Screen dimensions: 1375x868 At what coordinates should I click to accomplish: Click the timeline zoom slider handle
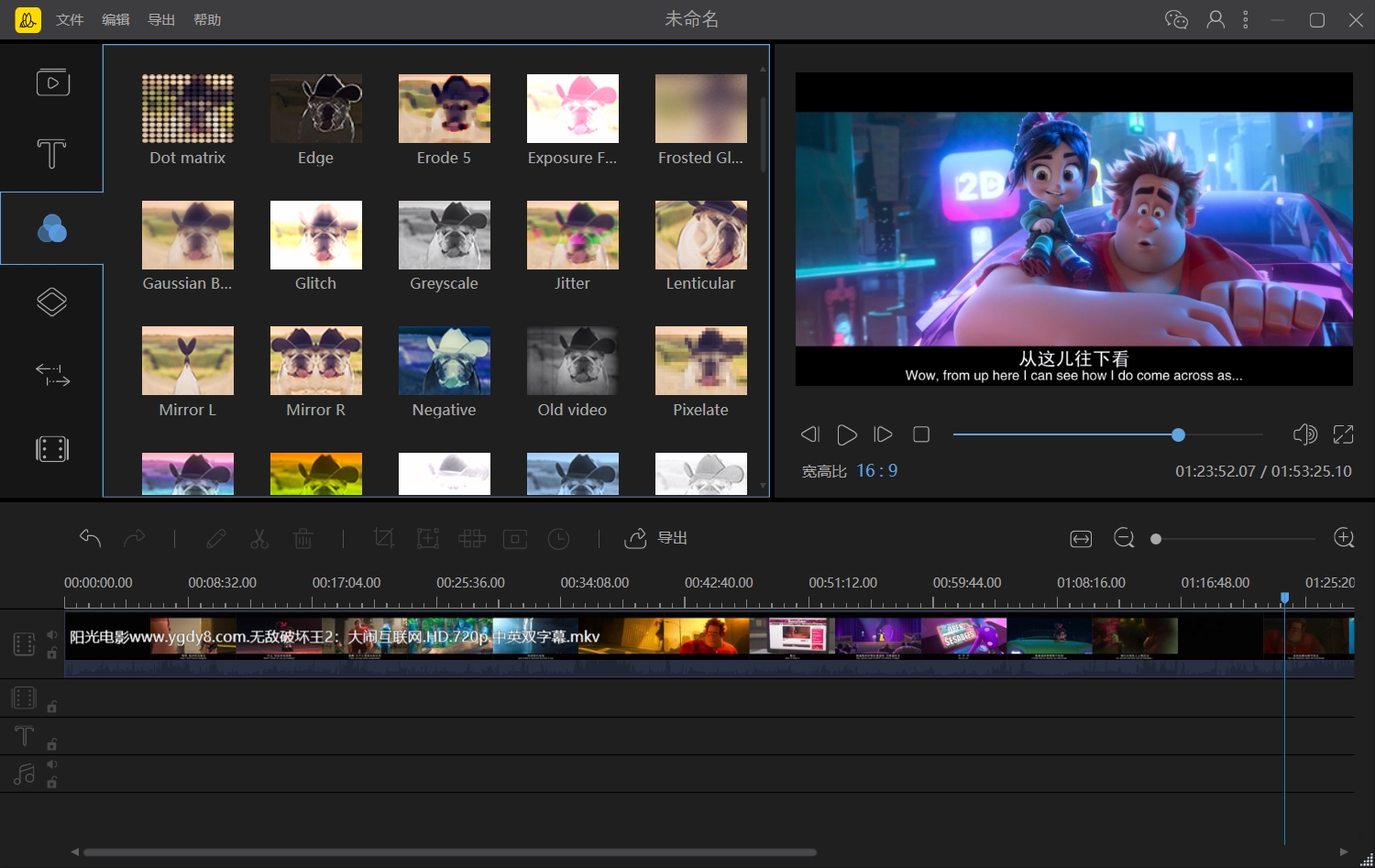[1156, 539]
